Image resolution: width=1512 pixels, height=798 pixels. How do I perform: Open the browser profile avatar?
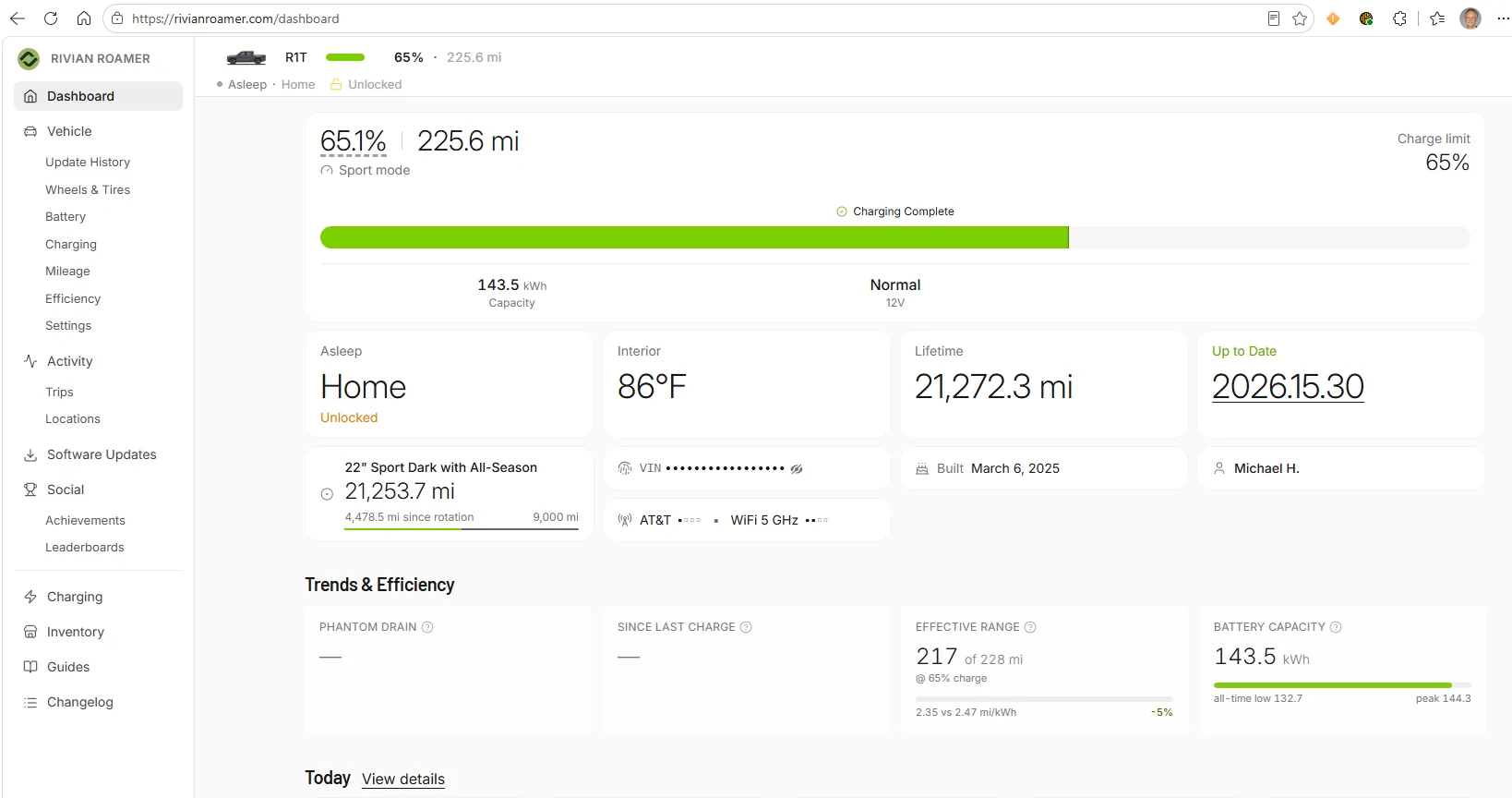click(x=1470, y=18)
